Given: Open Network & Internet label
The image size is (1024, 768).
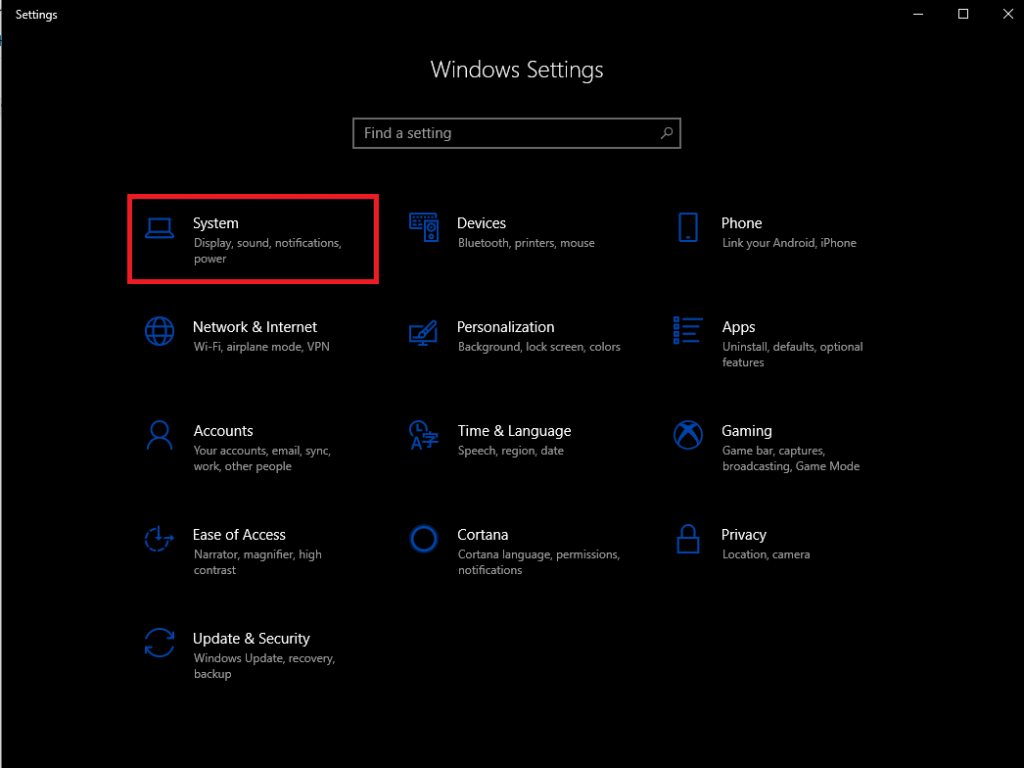Looking at the screenshot, I should coord(255,327).
